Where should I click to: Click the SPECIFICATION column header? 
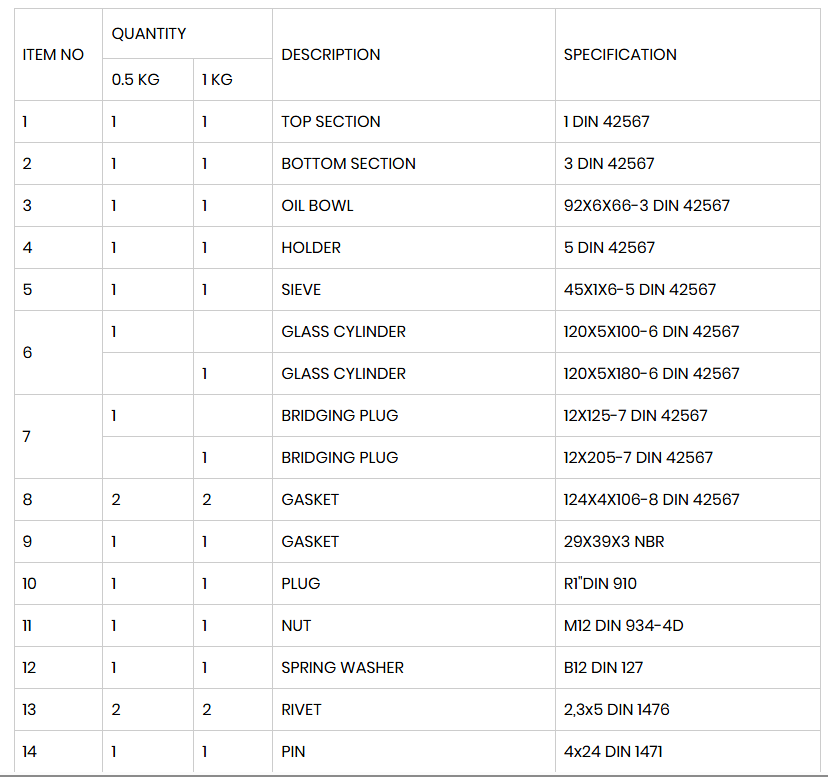point(688,54)
